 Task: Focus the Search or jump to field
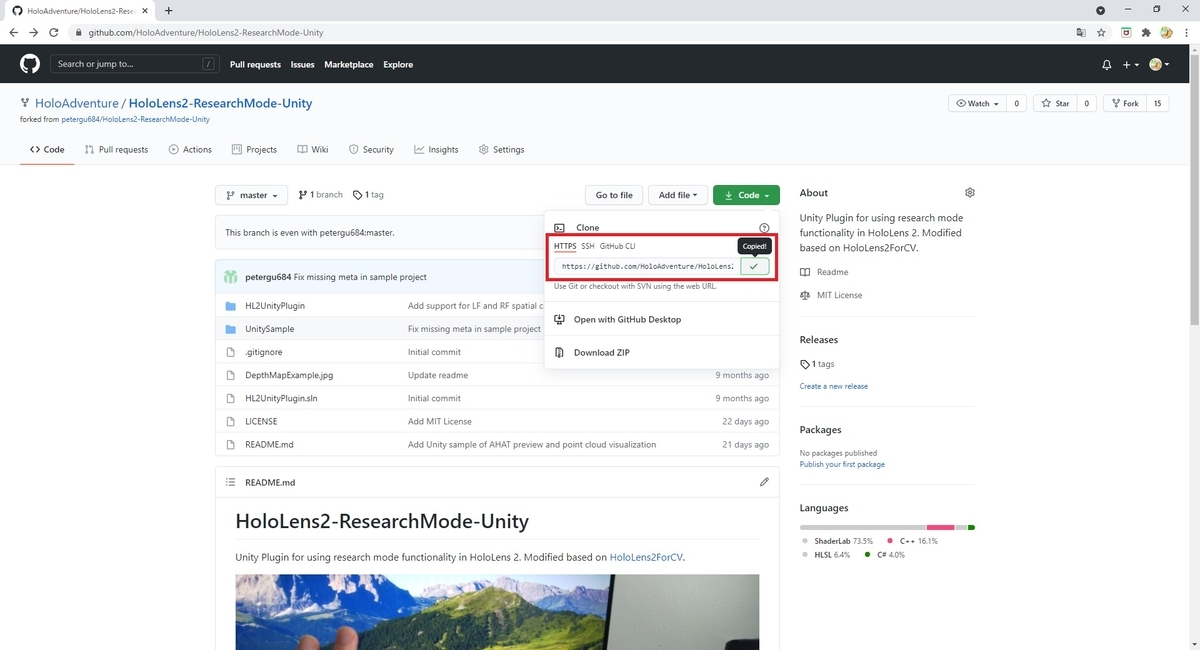(135, 64)
